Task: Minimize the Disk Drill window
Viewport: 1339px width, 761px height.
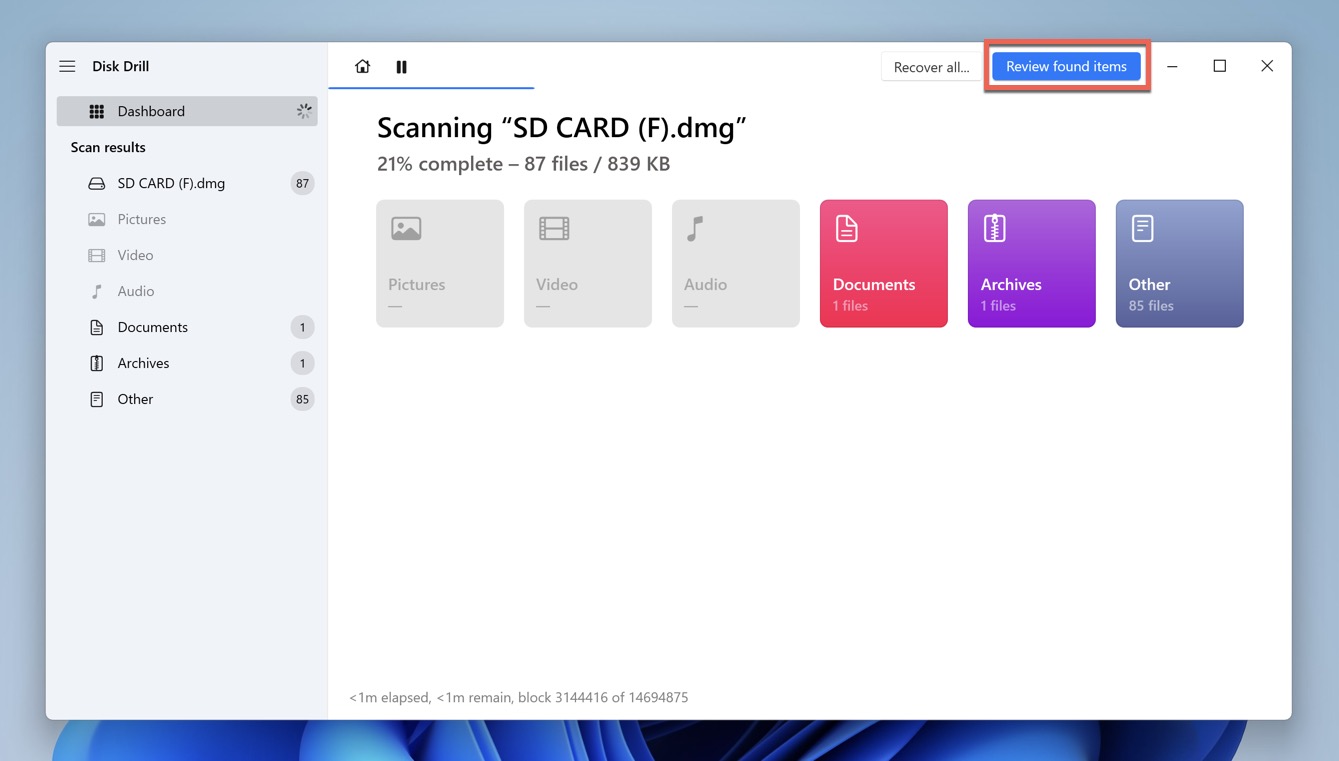Action: (1172, 66)
